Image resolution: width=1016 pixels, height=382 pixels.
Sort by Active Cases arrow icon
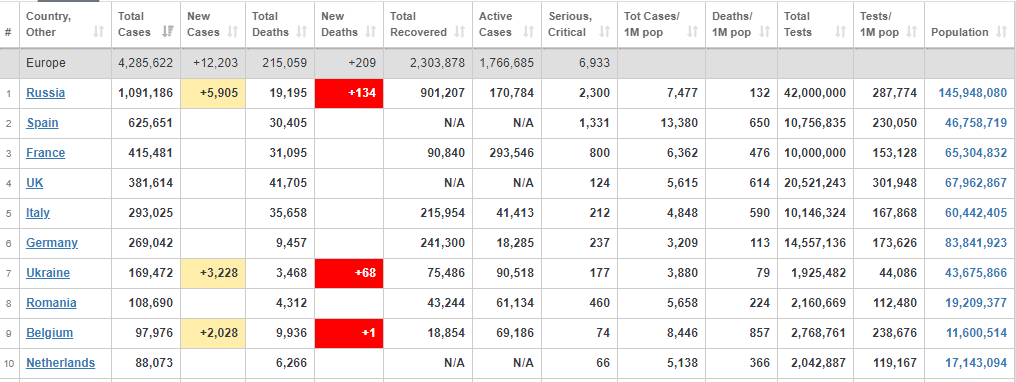click(529, 32)
